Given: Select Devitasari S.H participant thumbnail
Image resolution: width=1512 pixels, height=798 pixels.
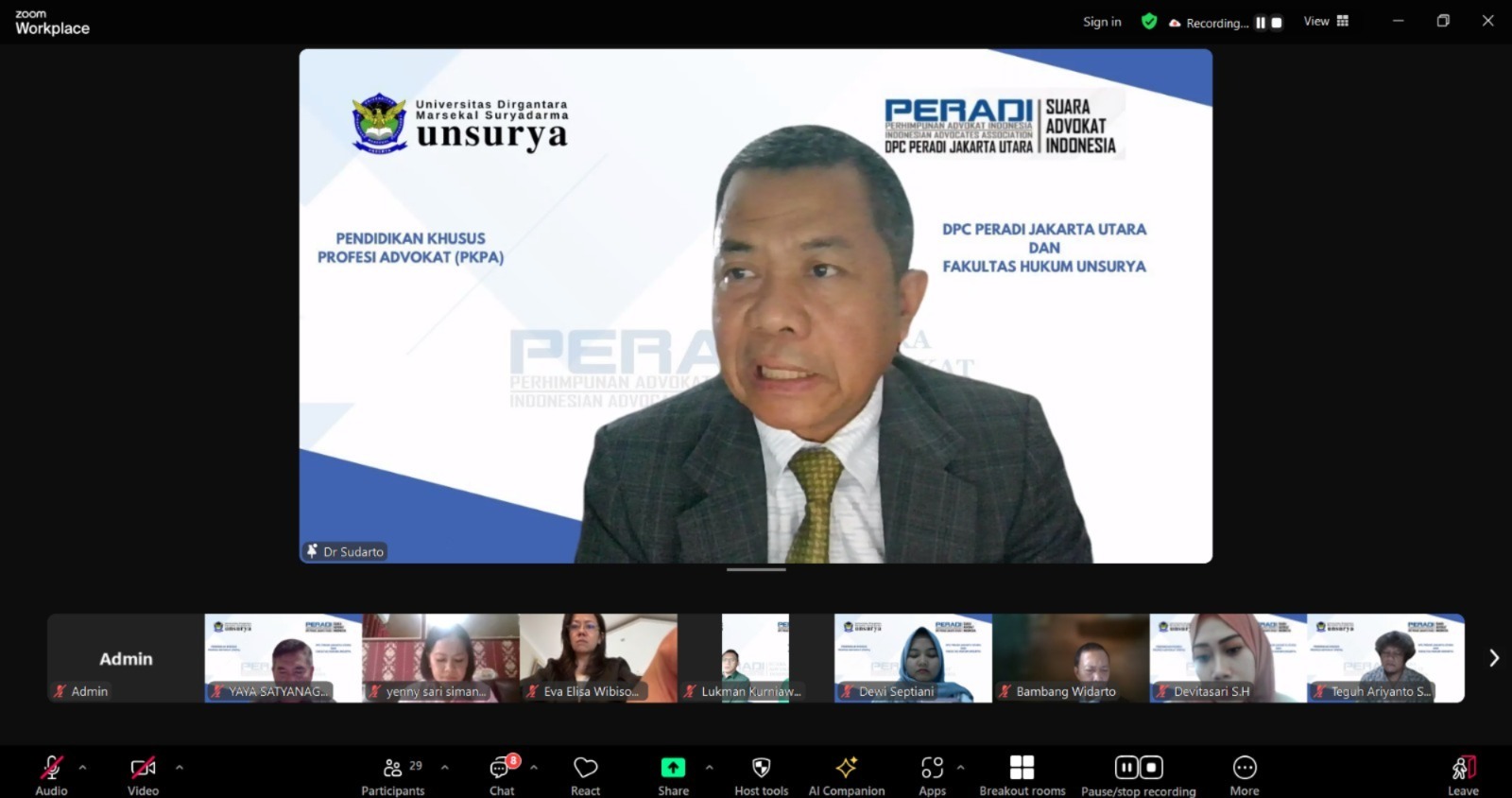Looking at the screenshot, I should tap(1228, 658).
